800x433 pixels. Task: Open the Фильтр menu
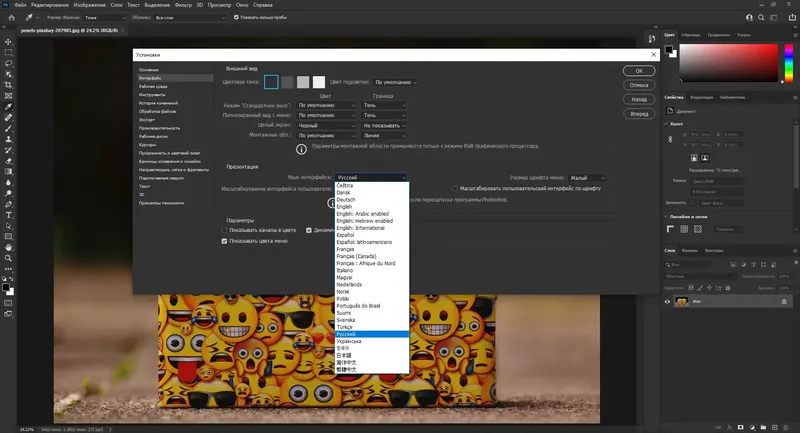click(x=183, y=5)
